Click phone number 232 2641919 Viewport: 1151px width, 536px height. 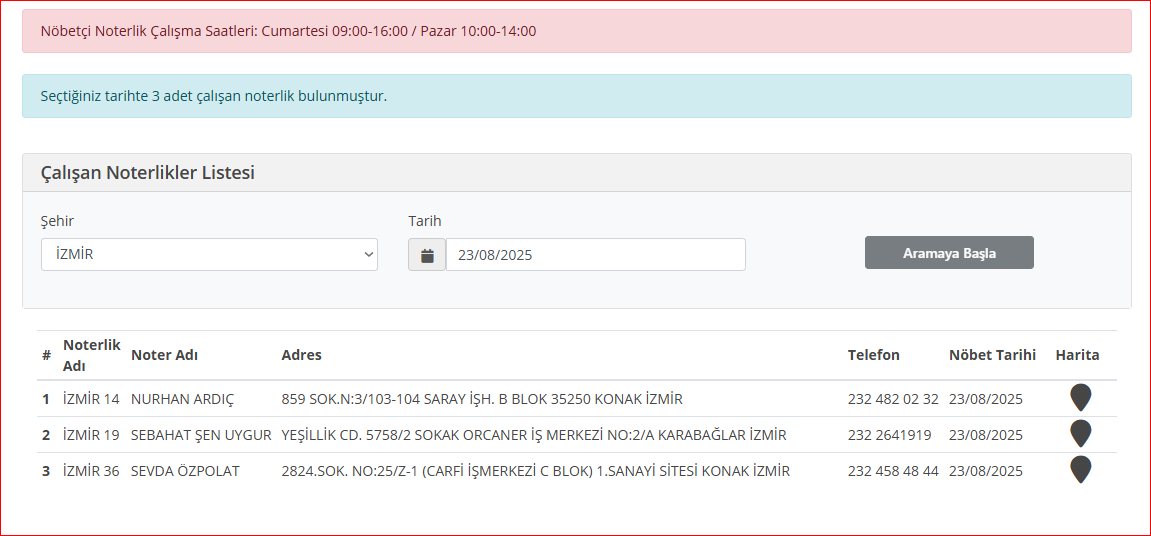point(889,435)
